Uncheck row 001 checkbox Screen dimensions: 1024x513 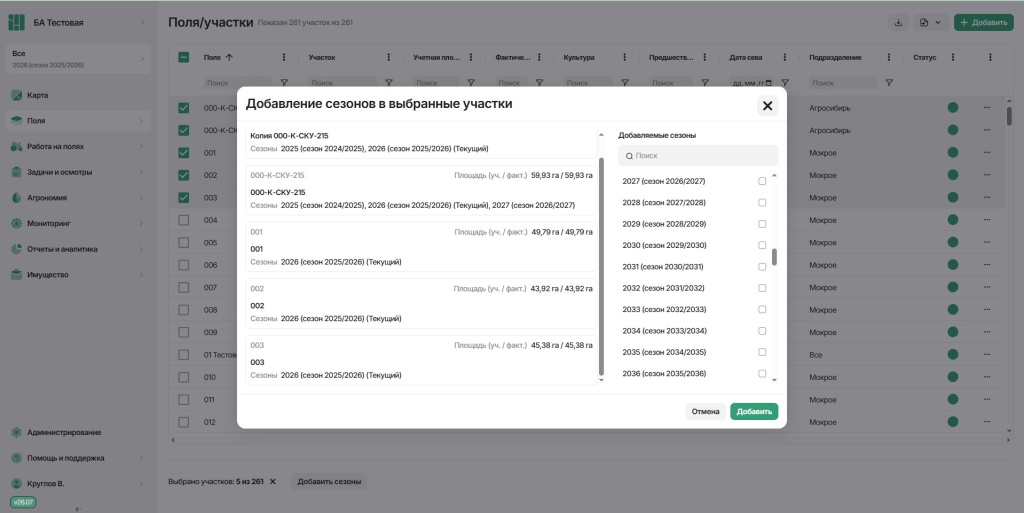(184, 153)
